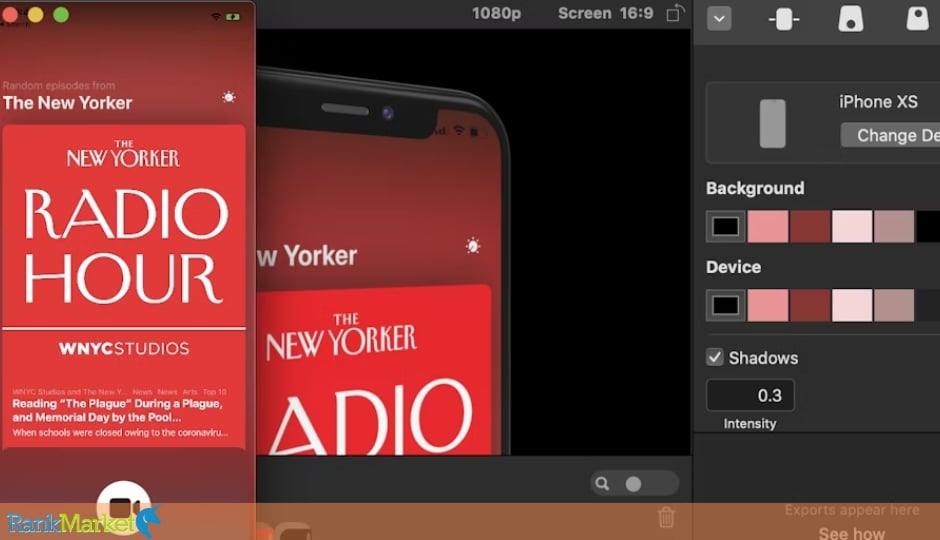Pick the black Device color swatch

click(x=725, y=305)
